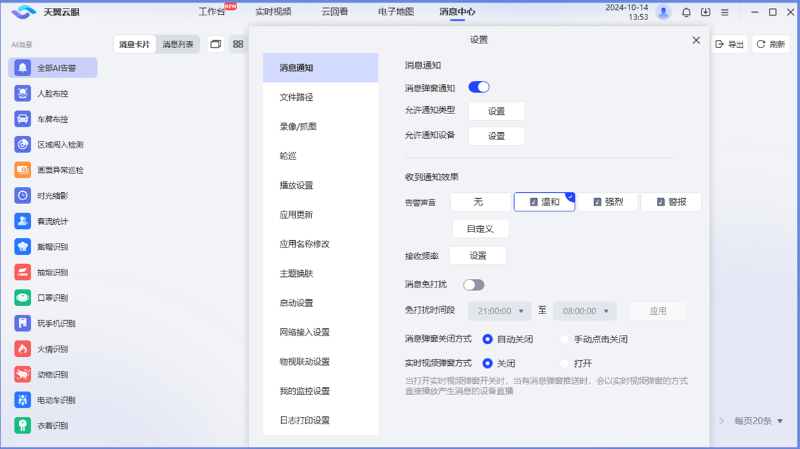Click the 时光缩影 clock icon
This screenshot has height=449, width=800.
point(22,196)
